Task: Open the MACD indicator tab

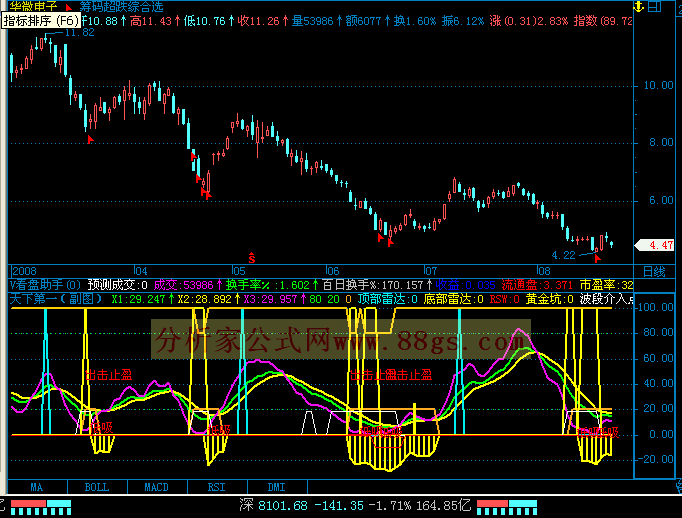Action: [157, 487]
